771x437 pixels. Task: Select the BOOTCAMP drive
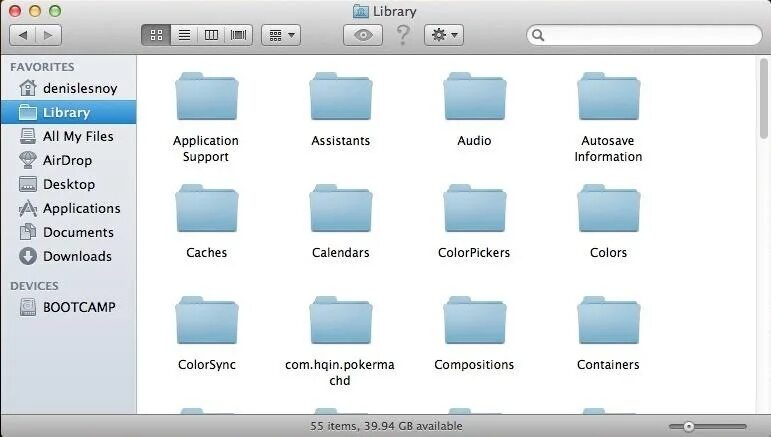tap(68, 307)
